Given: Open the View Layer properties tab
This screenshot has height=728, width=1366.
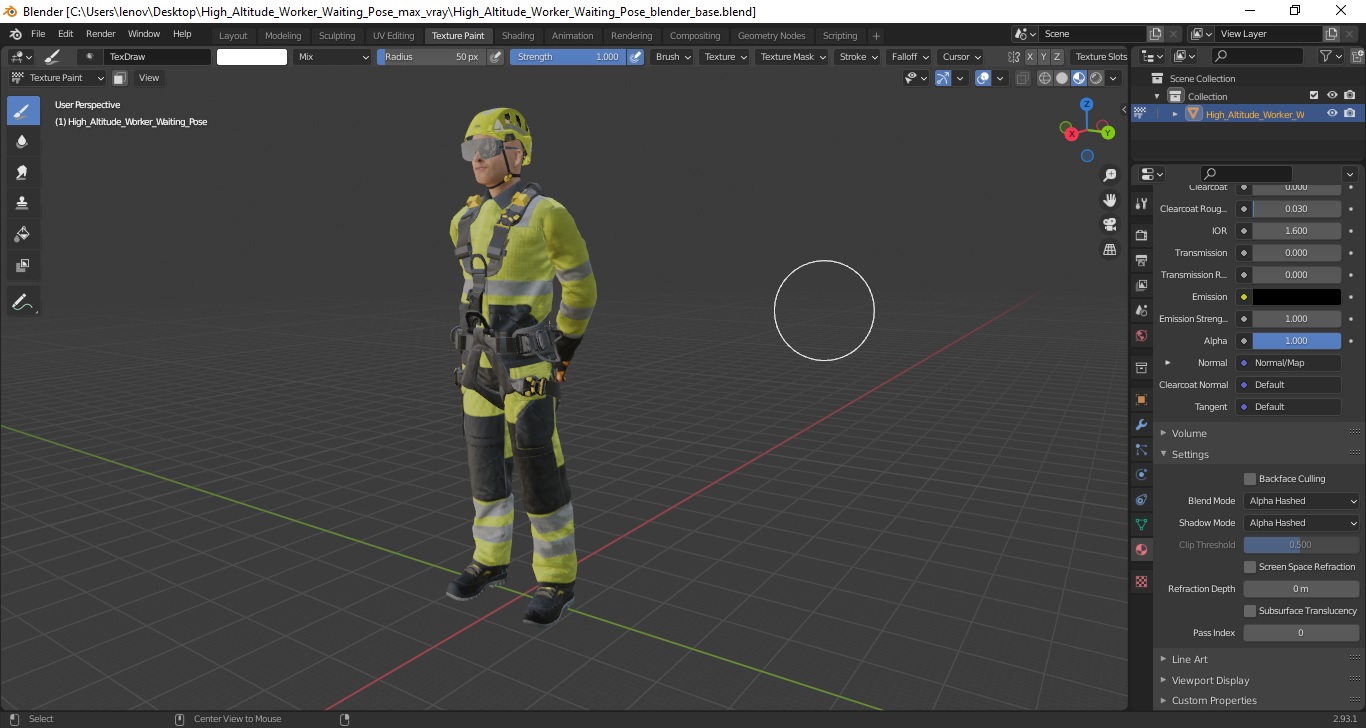Looking at the screenshot, I should point(1141,285).
